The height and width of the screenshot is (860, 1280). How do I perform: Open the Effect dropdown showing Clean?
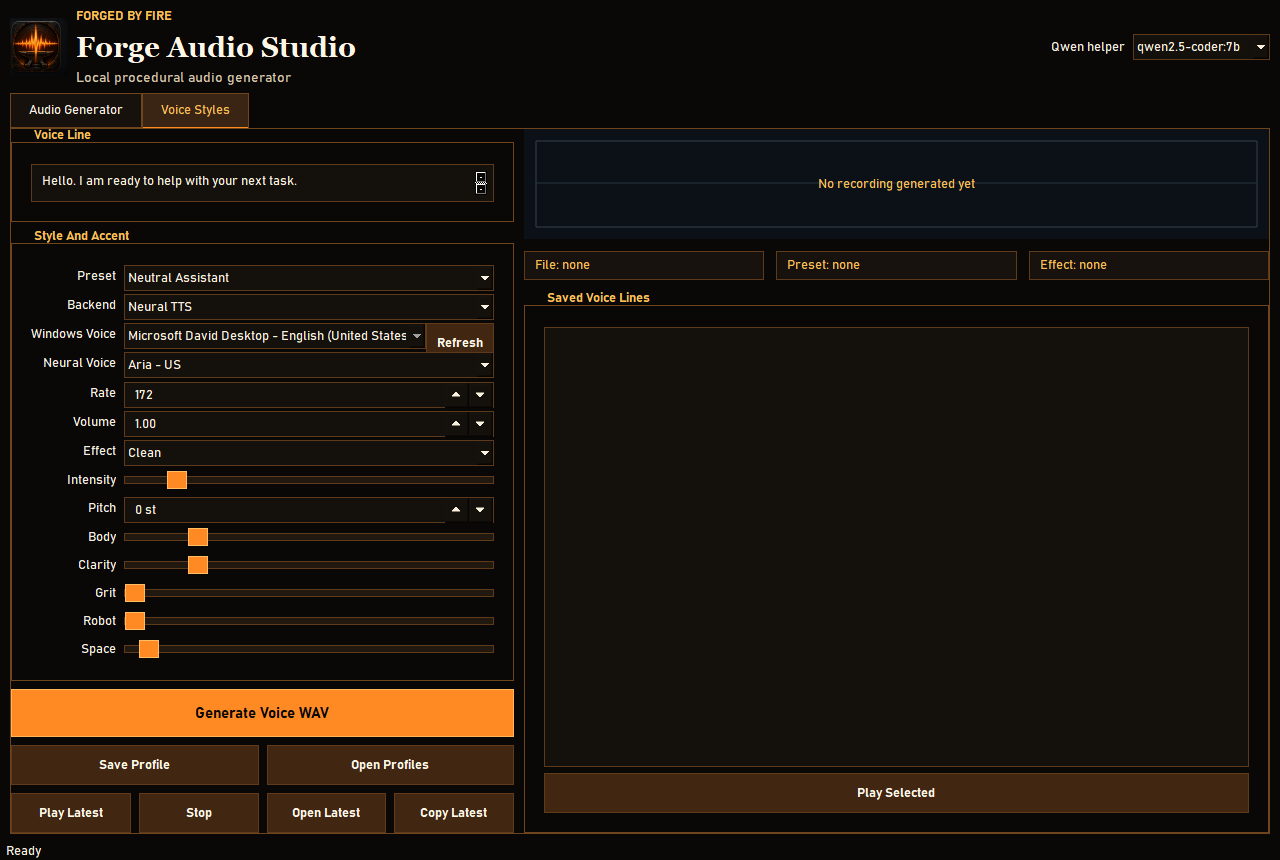tap(309, 453)
